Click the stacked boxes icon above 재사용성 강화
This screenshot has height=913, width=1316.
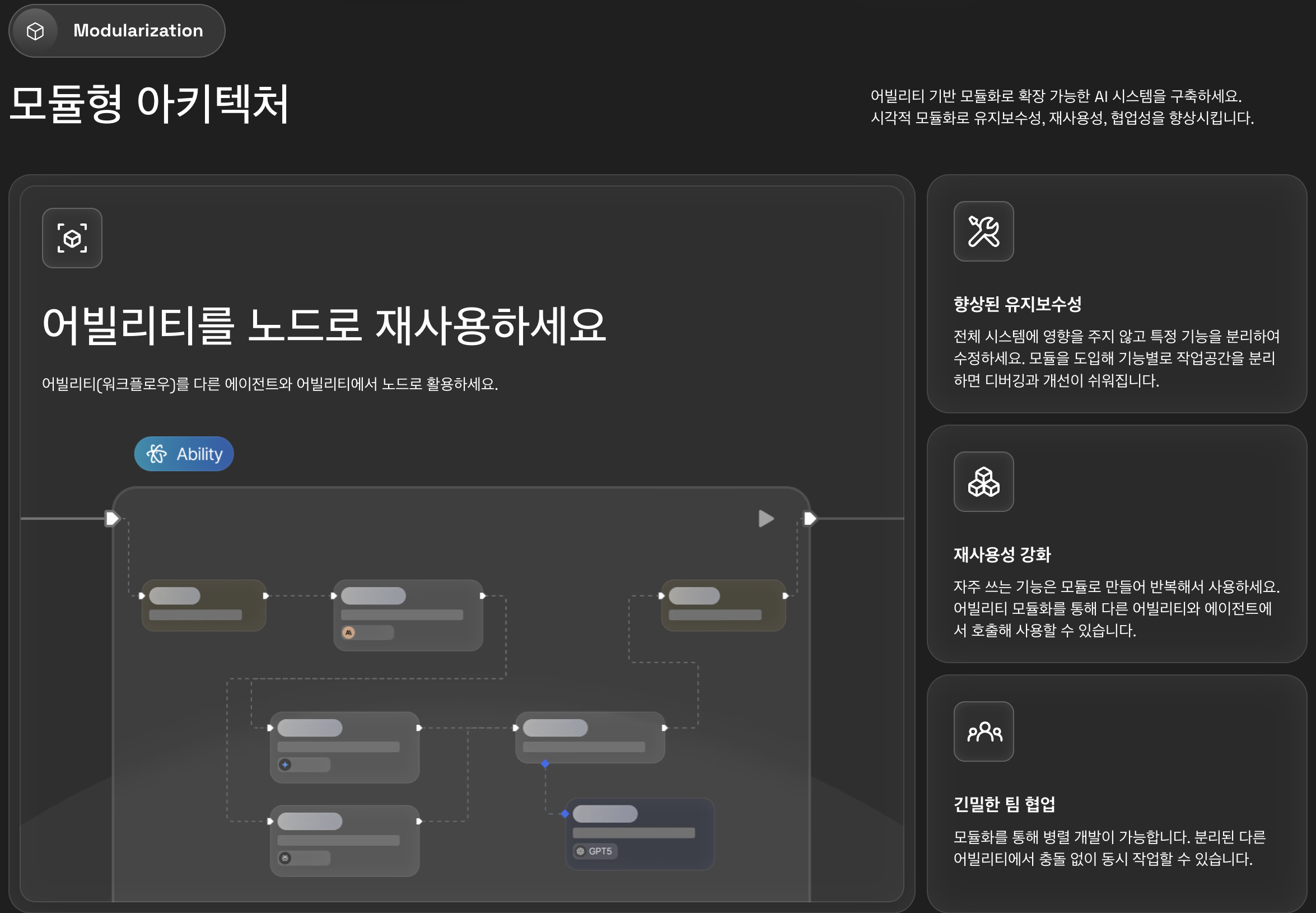pyautogui.click(x=983, y=482)
